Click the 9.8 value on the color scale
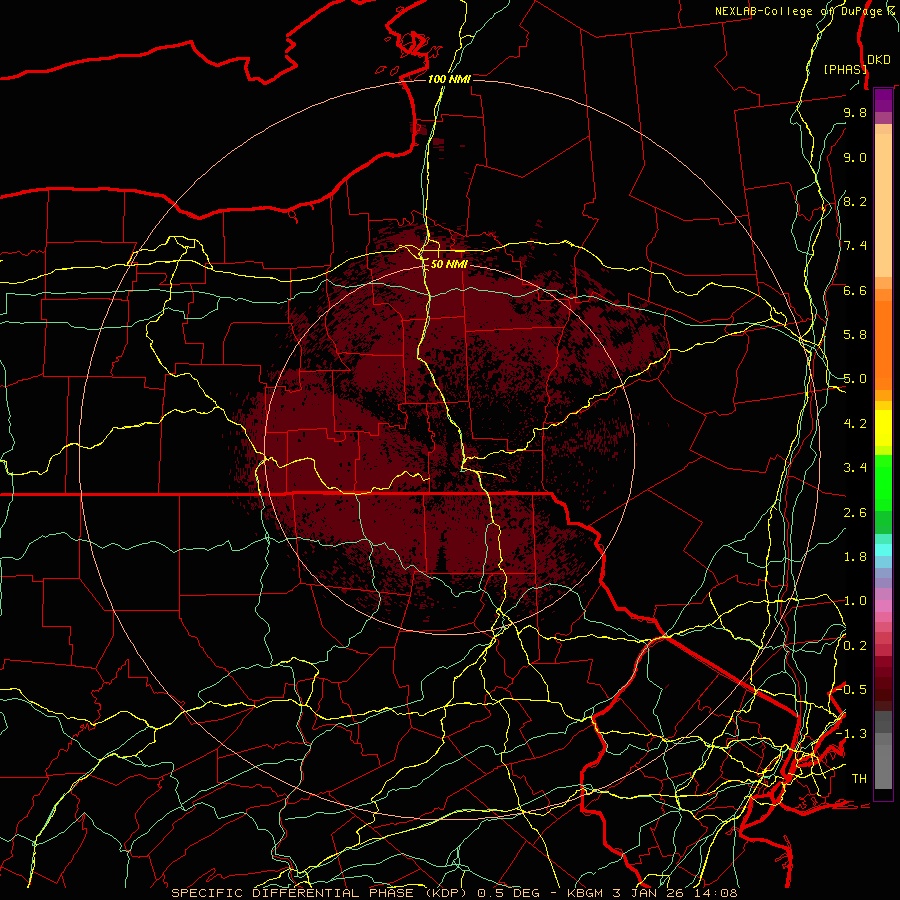Viewport: 900px width, 900px height. coord(855,113)
